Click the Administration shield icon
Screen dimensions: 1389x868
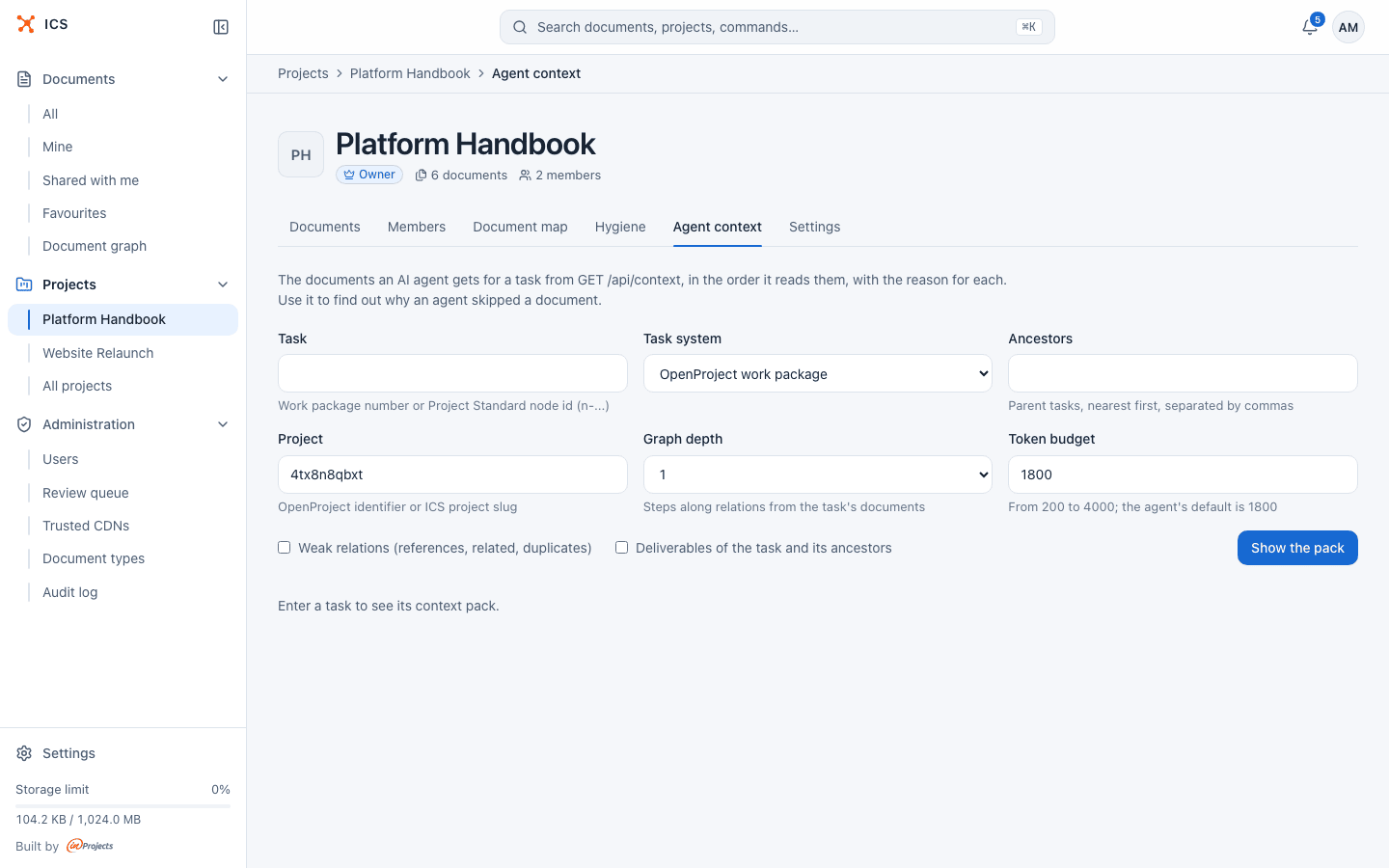[x=24, y=424]
